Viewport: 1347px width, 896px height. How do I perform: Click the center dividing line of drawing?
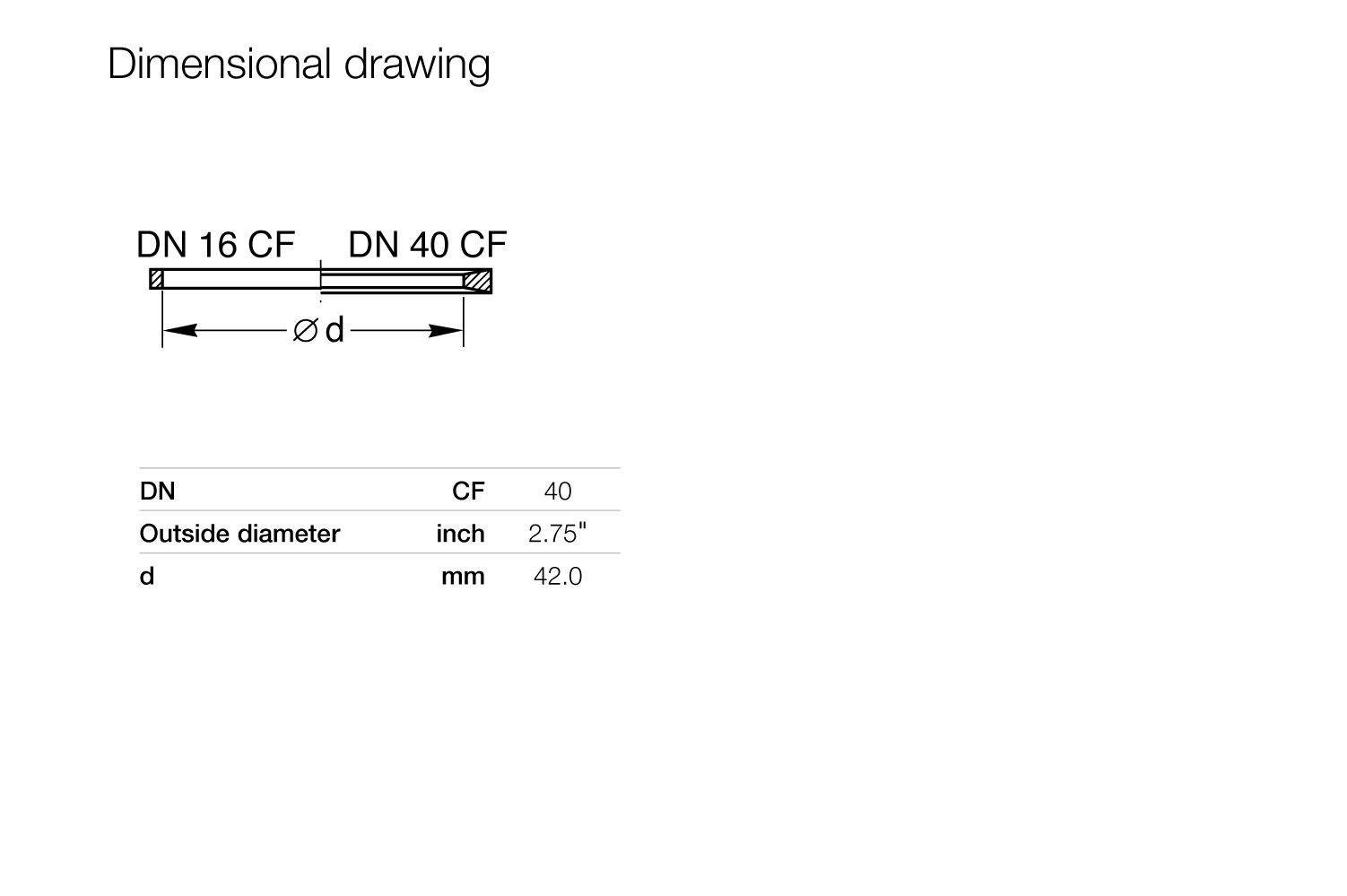[320, 279]
